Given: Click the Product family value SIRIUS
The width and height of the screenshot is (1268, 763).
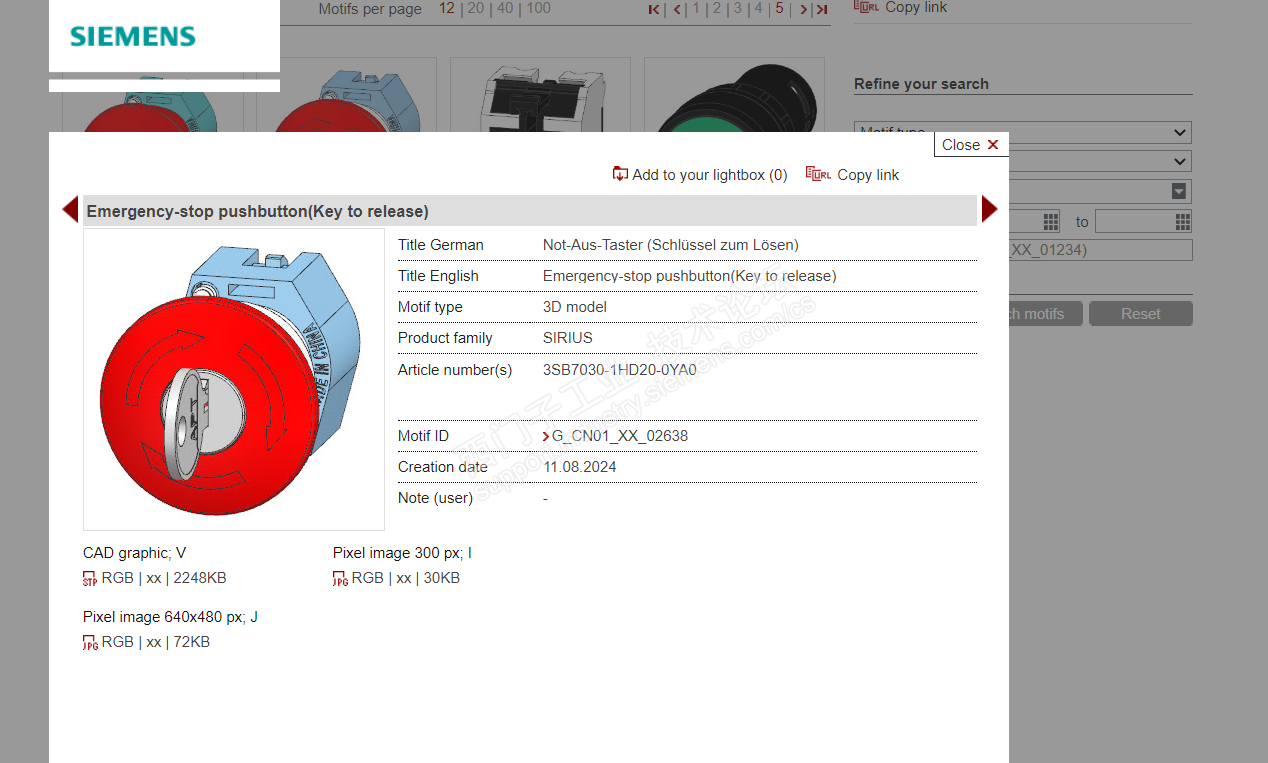Looking at the screenshot, I should click(x=567, y=338).
